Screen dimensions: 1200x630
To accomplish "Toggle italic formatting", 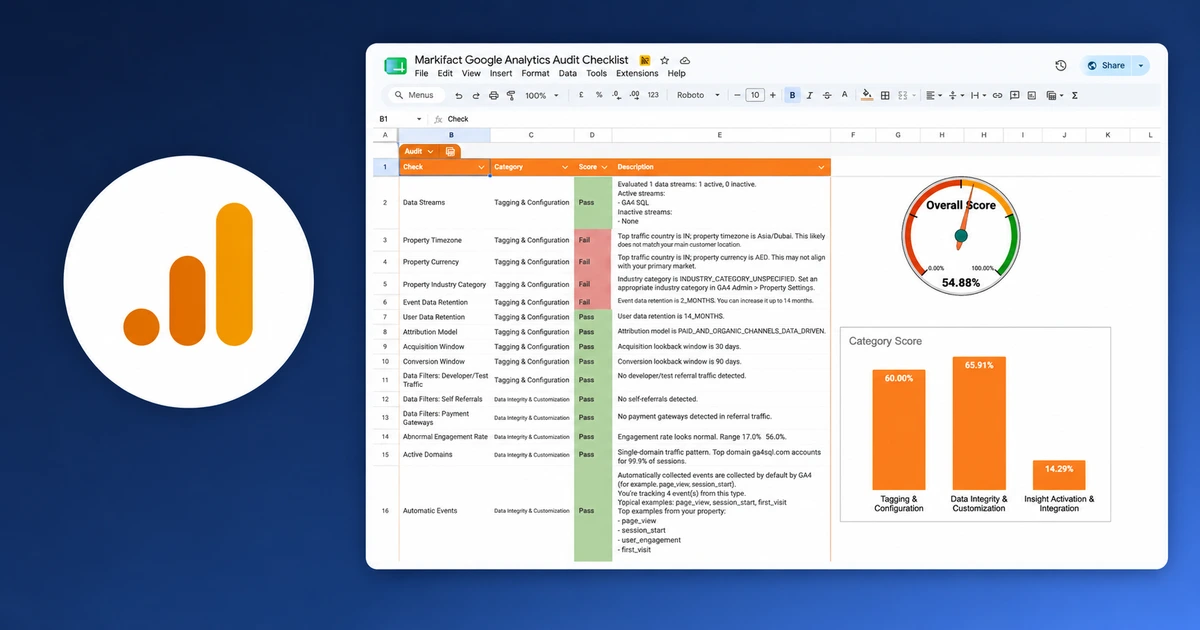I will click(810, 95).
